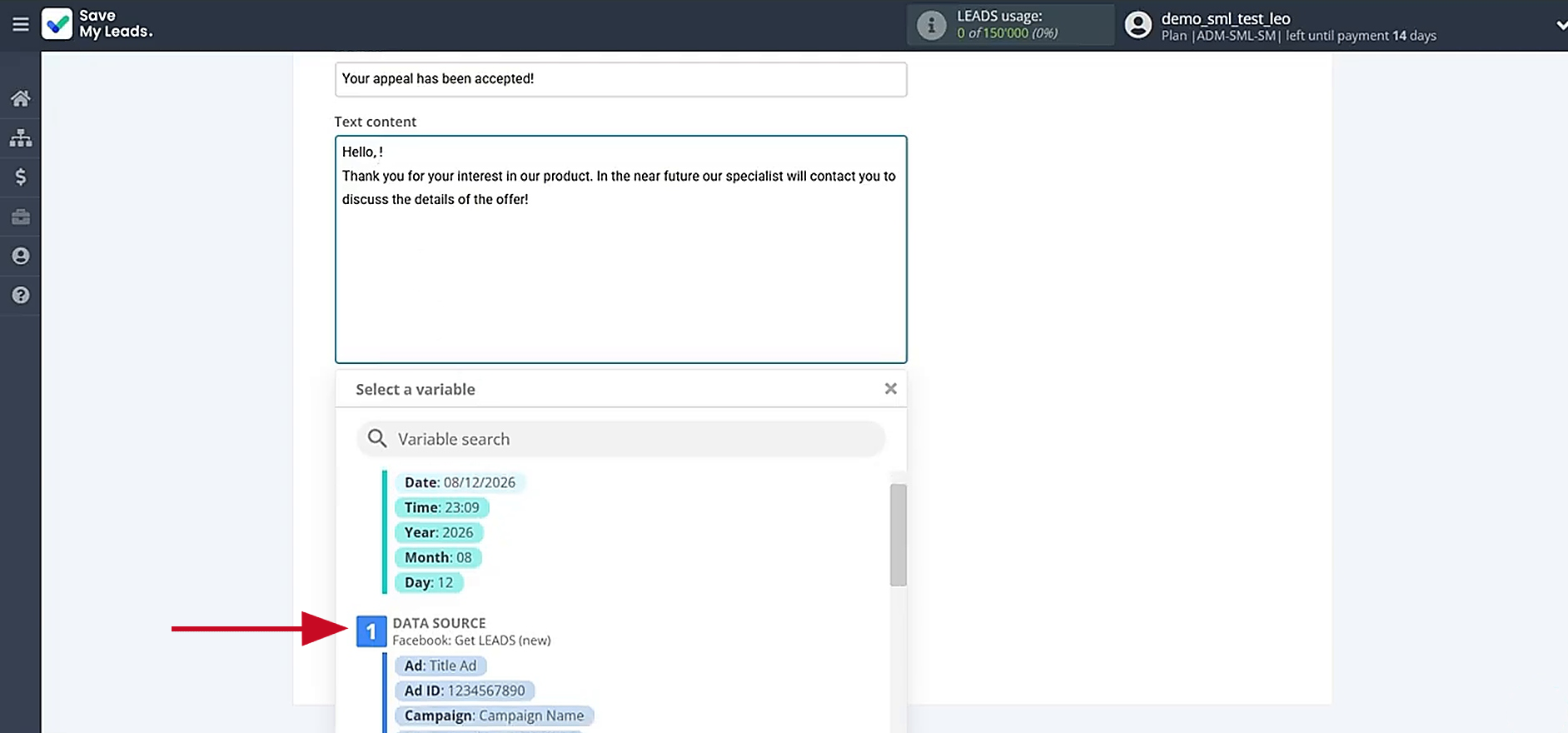Viewport: 1568px width, 733px height.
Task: Click the Save My Leads logo
Action: click(x=97, y=24)
